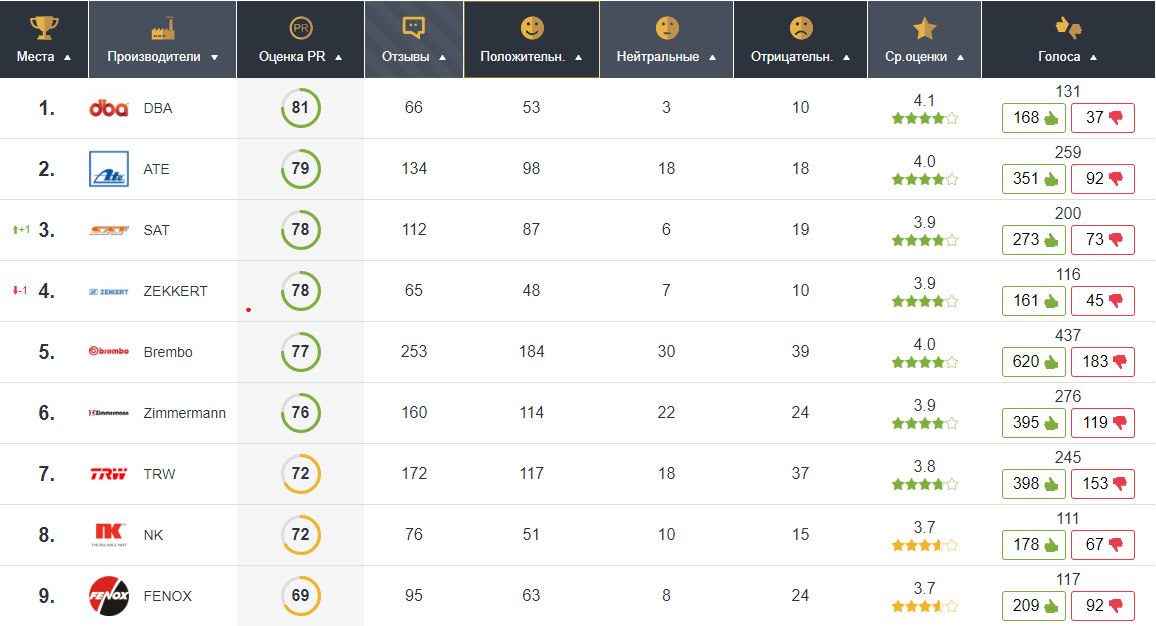Click the PR badge icon in header

coord(300,27)
